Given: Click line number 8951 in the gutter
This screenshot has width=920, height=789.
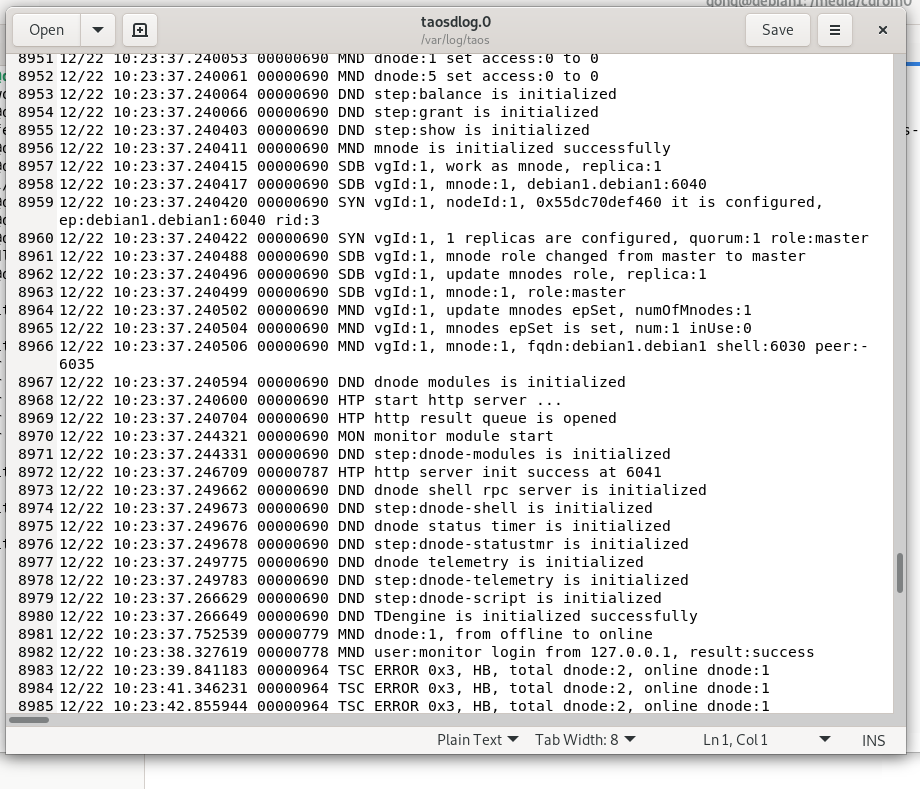Looking at the screenshot, I should point(37,58).
